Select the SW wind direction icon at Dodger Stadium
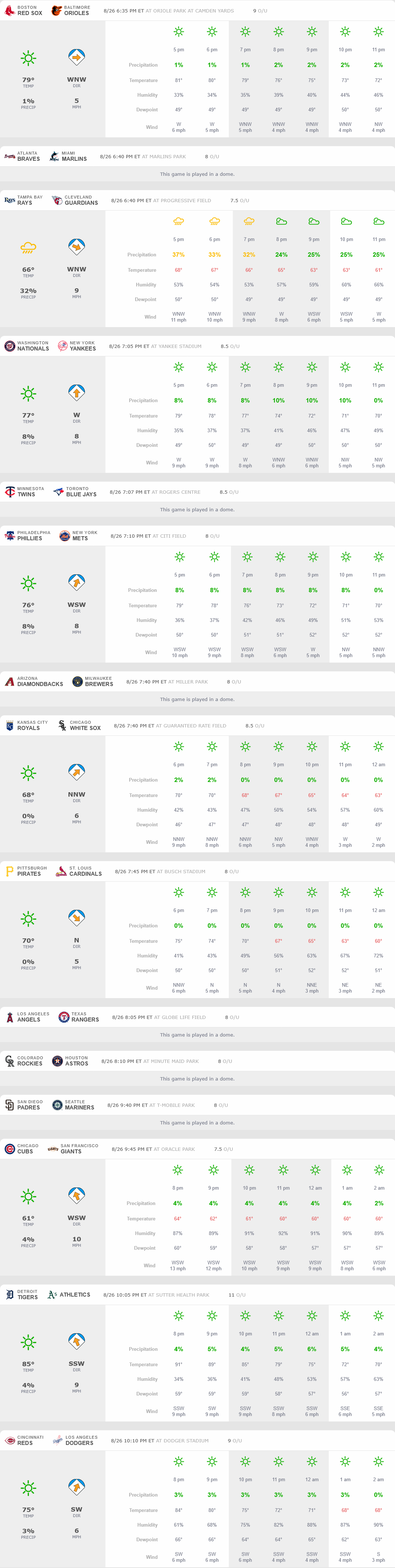 [x=77, y=1488]
